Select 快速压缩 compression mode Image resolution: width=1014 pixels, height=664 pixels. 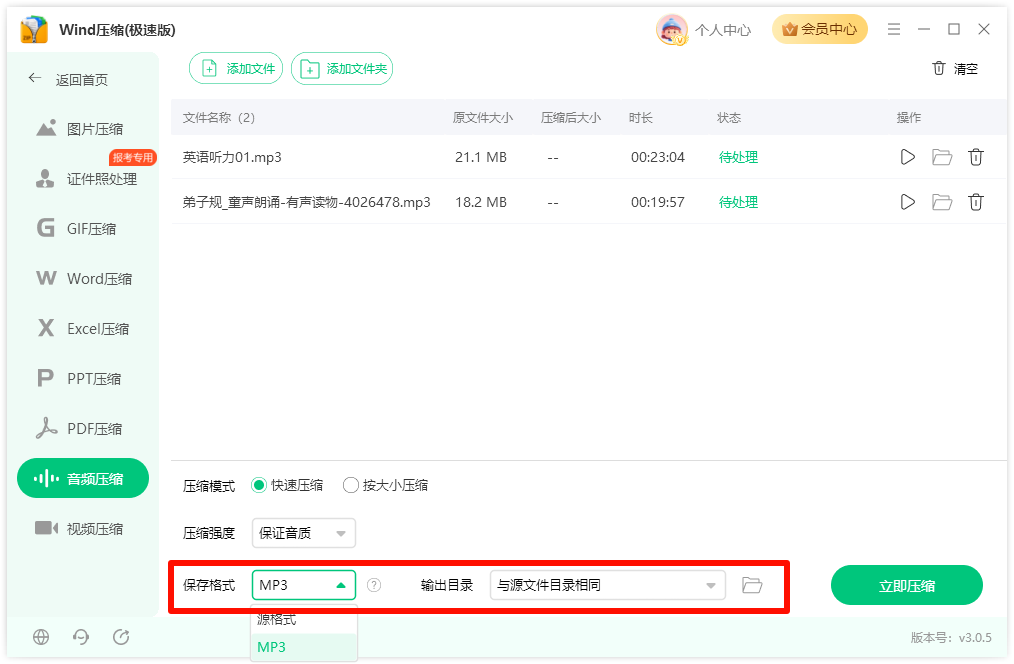(x=287, y=486)
